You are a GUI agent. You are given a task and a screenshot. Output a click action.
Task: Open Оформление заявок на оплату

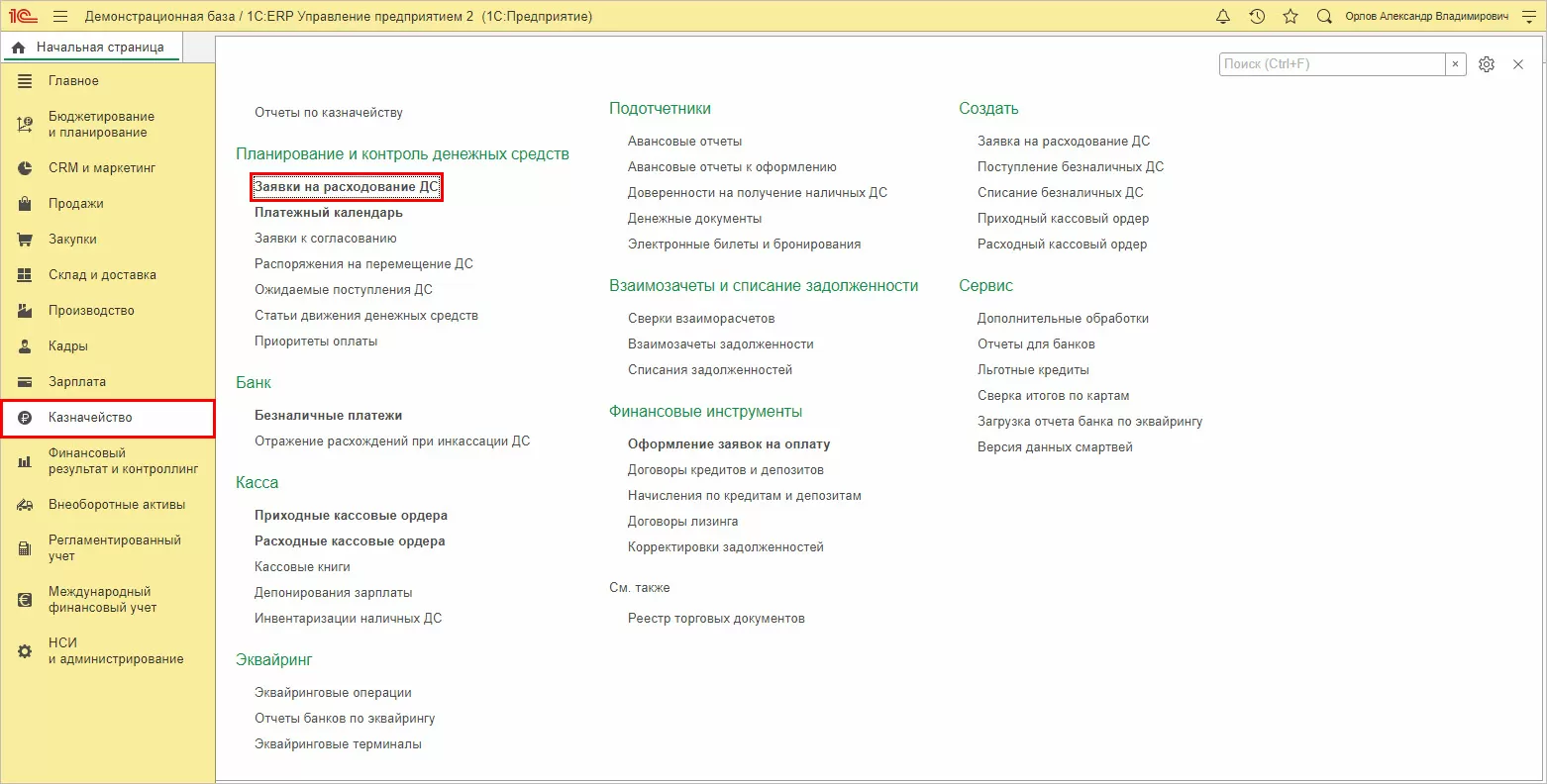pos(729,444)
